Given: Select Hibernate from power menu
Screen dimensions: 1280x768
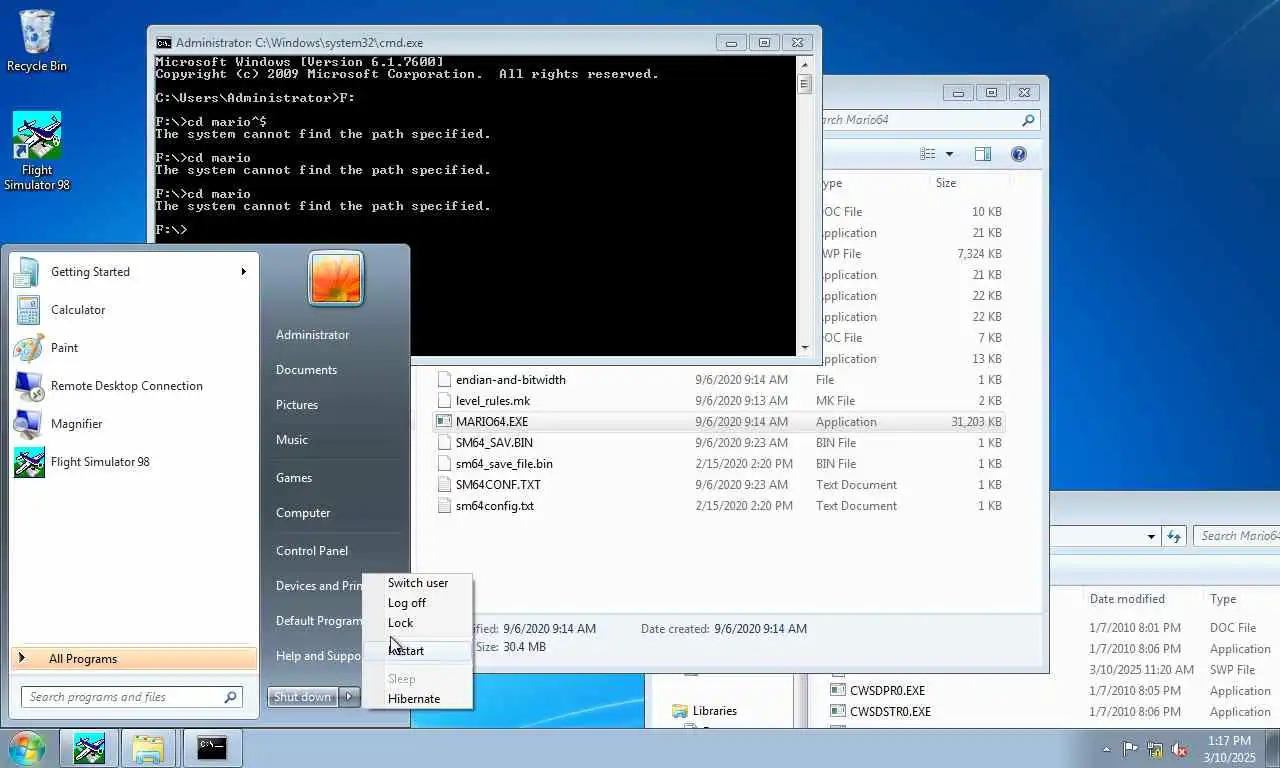Looking at the screenshot, I should (414, 699).
